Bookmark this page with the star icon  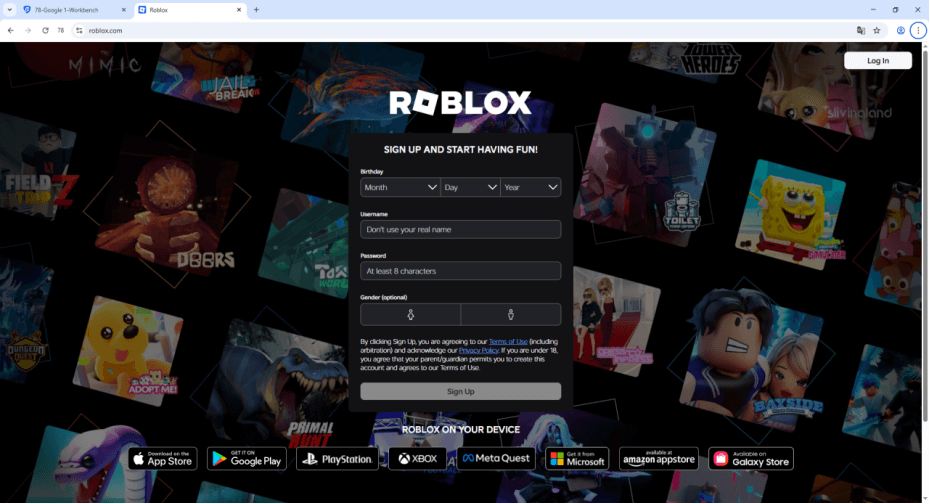click(877, 30)
